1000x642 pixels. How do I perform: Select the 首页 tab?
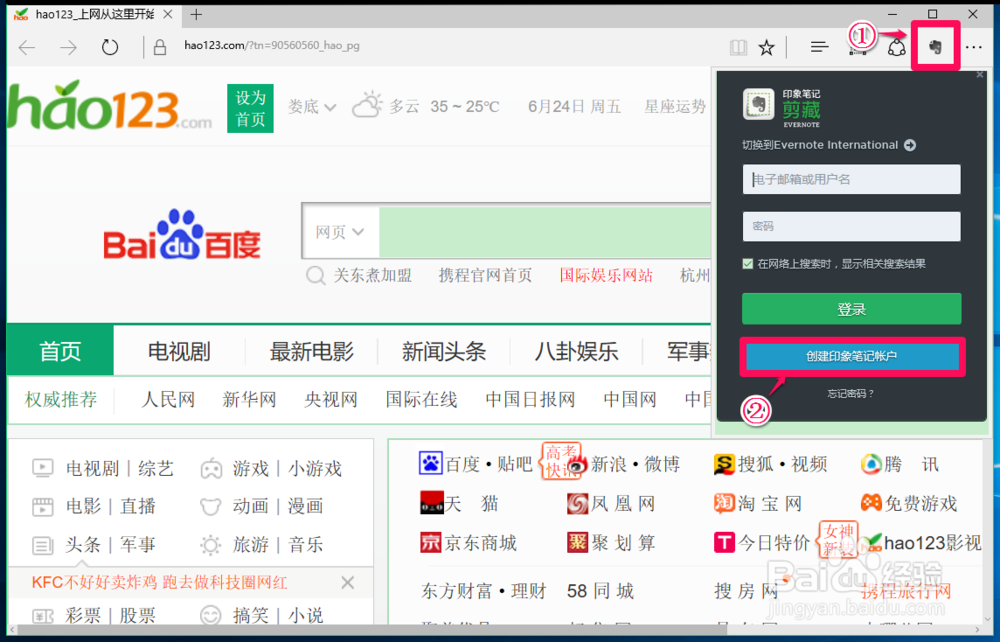click(x=61, y=351)
